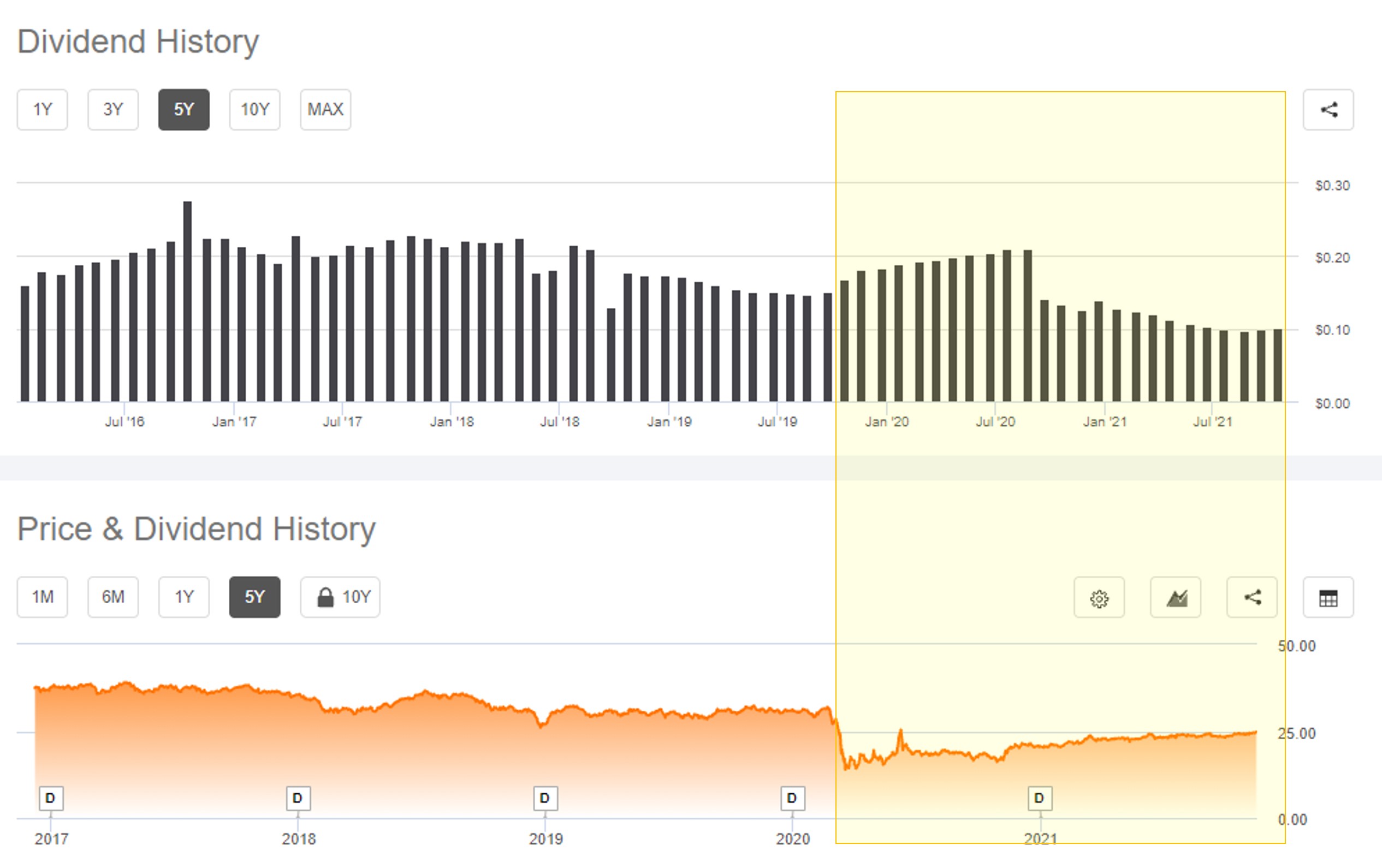Open price chart settings gear

[1099, 597]
